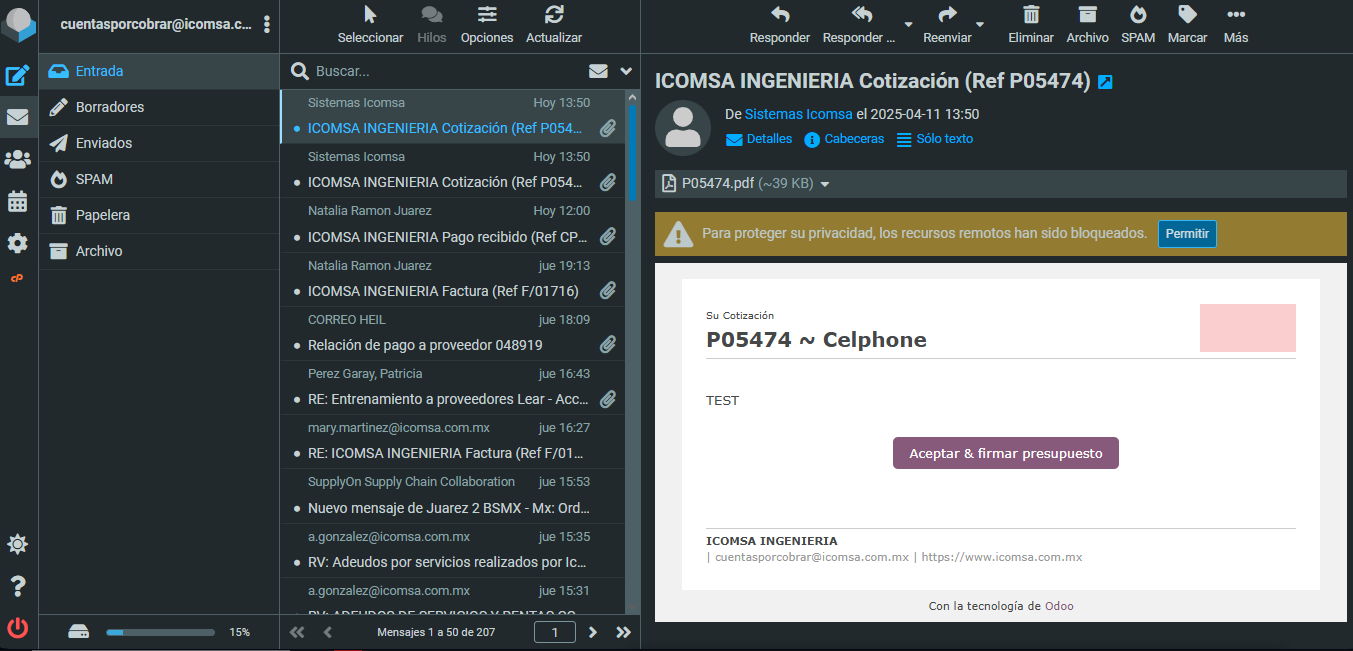Toggle the unread envelope filter in search bar
The height and width of the screenshot is (651, 1353).
[x=598, y=71]
